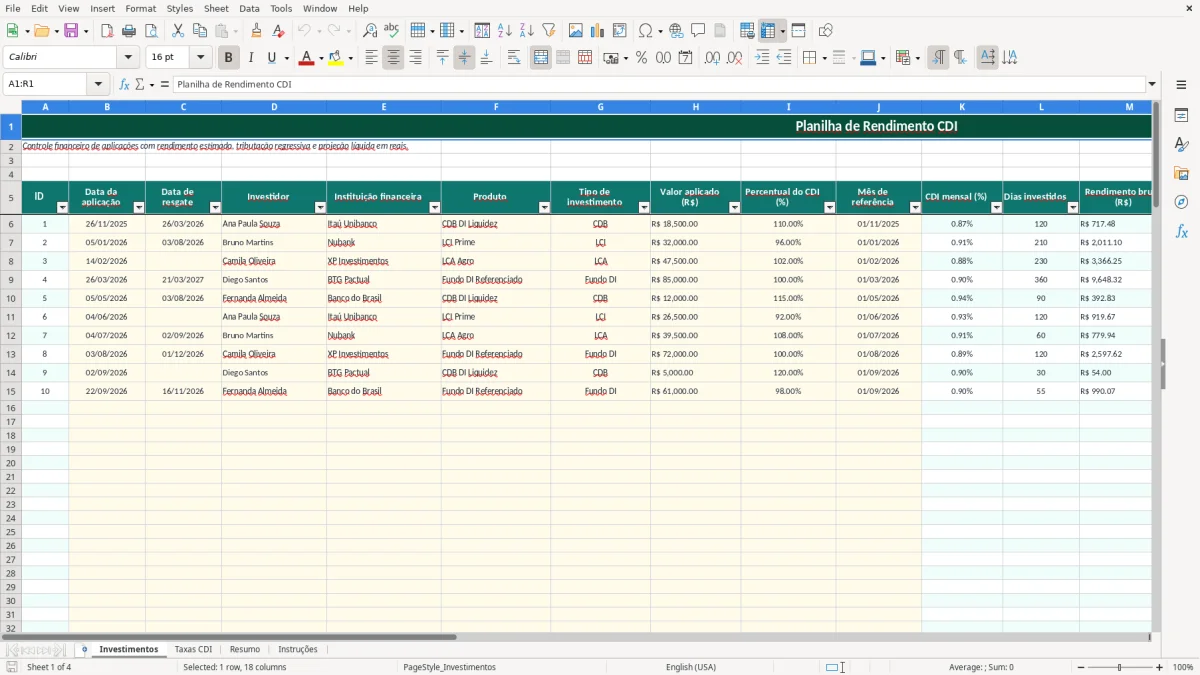Click the Increase Indent icon
The height and width of the screenshot is (675, 1200).
(762, 58)
